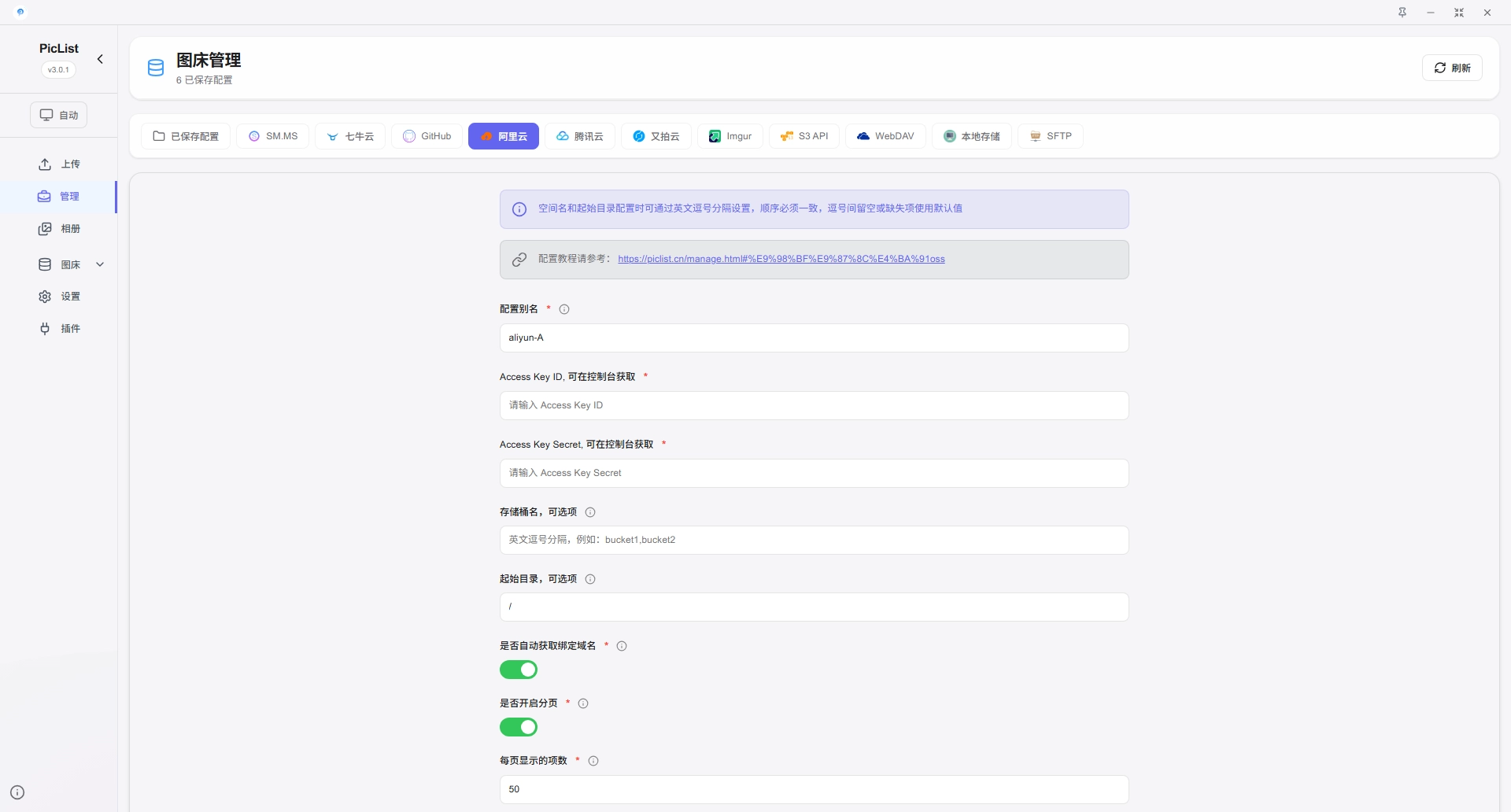
Task: Focus the Access Key ID input field
Action: (815, 405)
